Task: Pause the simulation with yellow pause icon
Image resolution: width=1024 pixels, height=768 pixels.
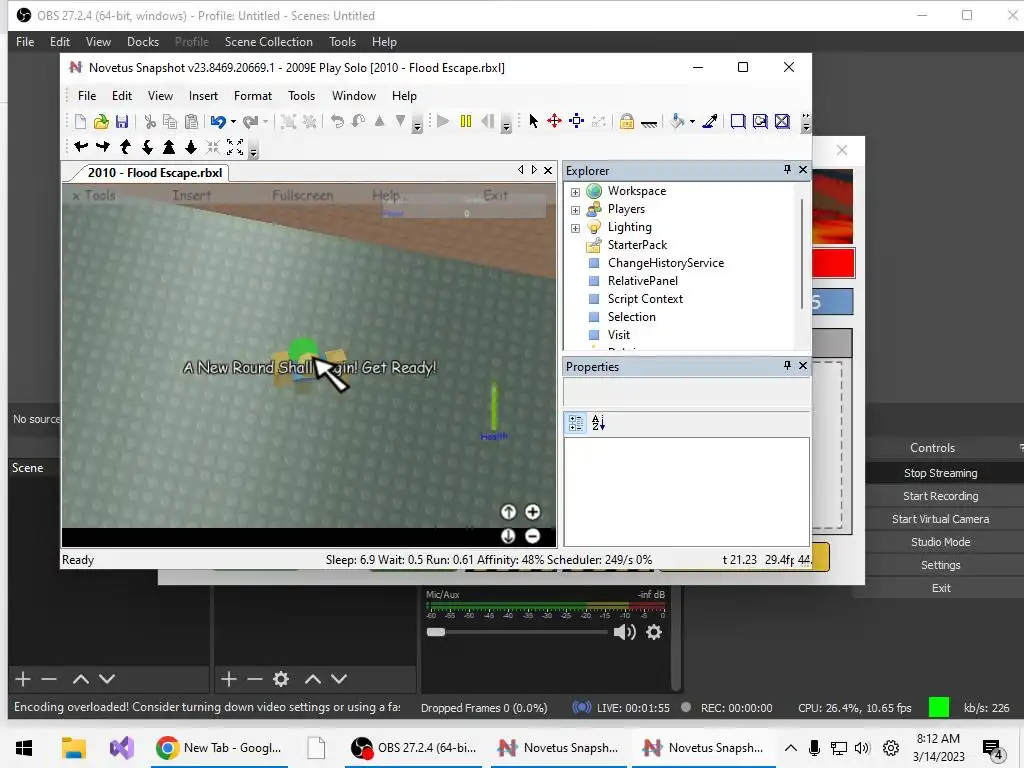Action: click(x=466, y=121)
